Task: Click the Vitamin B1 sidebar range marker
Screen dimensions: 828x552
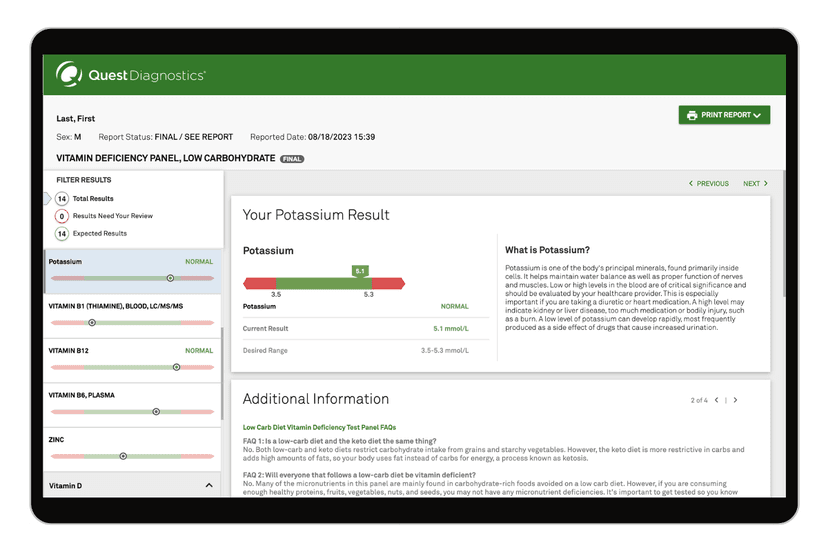Action: coord(92,323)
